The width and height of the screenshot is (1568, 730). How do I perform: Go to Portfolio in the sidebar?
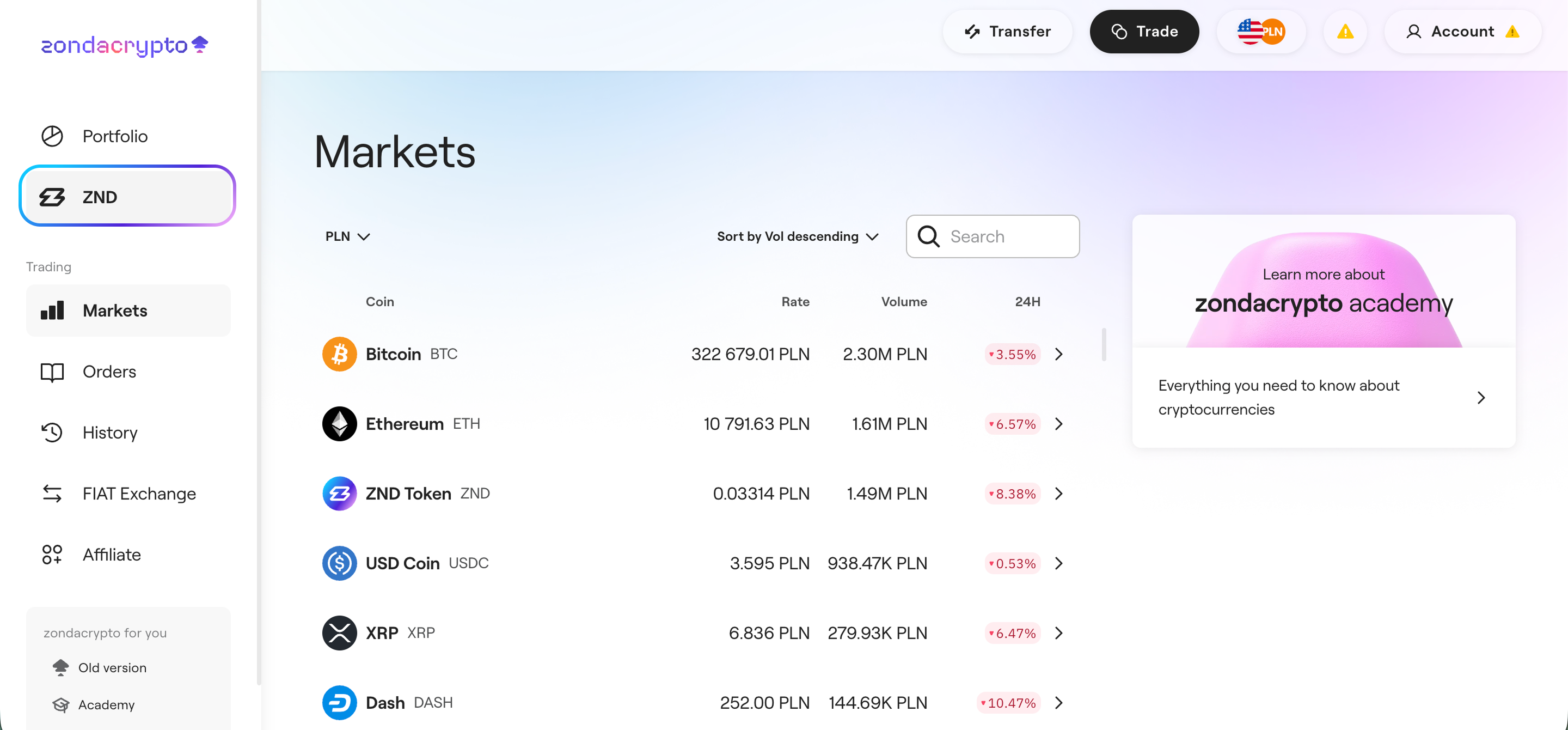[114, 136]
